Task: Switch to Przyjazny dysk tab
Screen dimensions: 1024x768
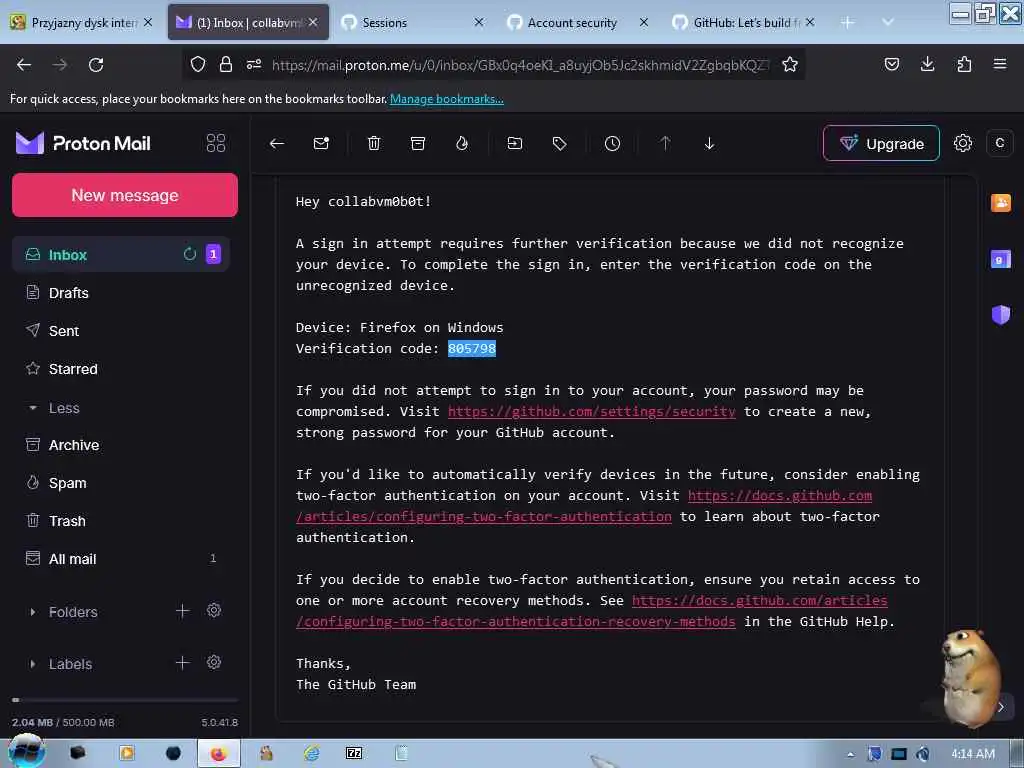Action: point(81,22)
